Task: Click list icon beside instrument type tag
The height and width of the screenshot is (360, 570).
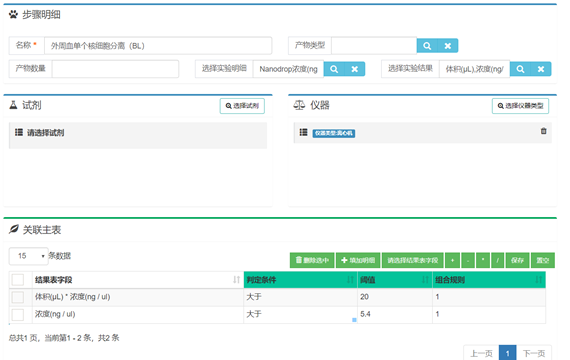Action: [x=304, y=132]
